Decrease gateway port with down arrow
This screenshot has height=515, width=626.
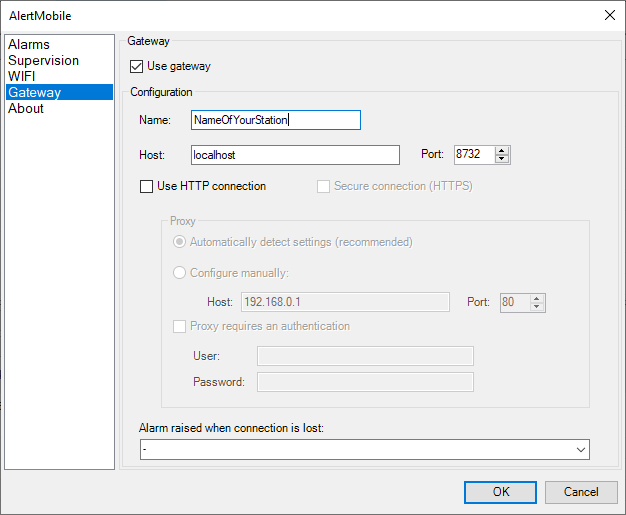click(x=502, y=159)
